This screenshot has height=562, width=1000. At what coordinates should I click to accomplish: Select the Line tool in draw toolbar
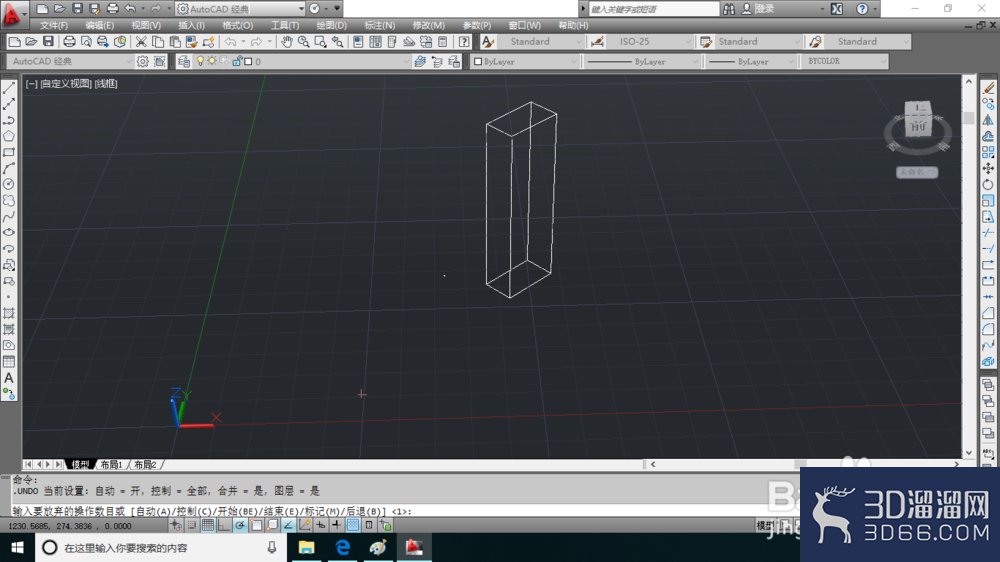coord(9,88)
